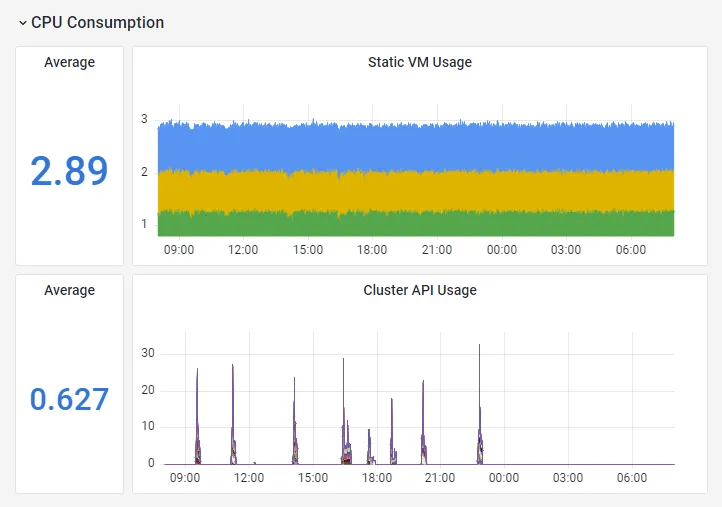Click the 12:00 label on Cluster API Usage axis
This screenshot has width=722, height=507.
tap(249, 478)
